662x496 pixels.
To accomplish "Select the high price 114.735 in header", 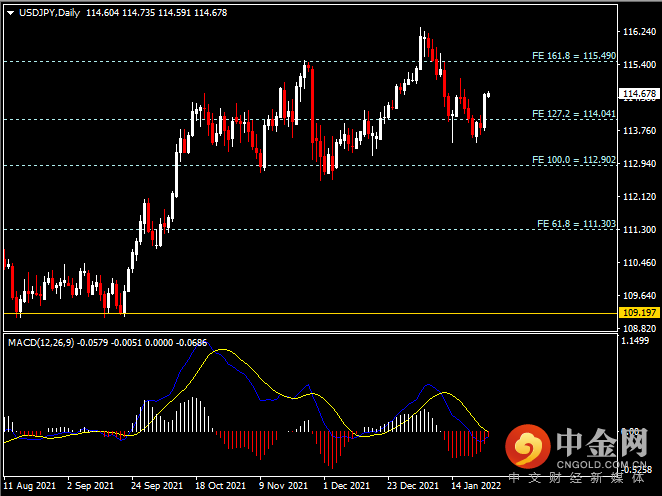I will pyautogui.click(x=138, y=13).
